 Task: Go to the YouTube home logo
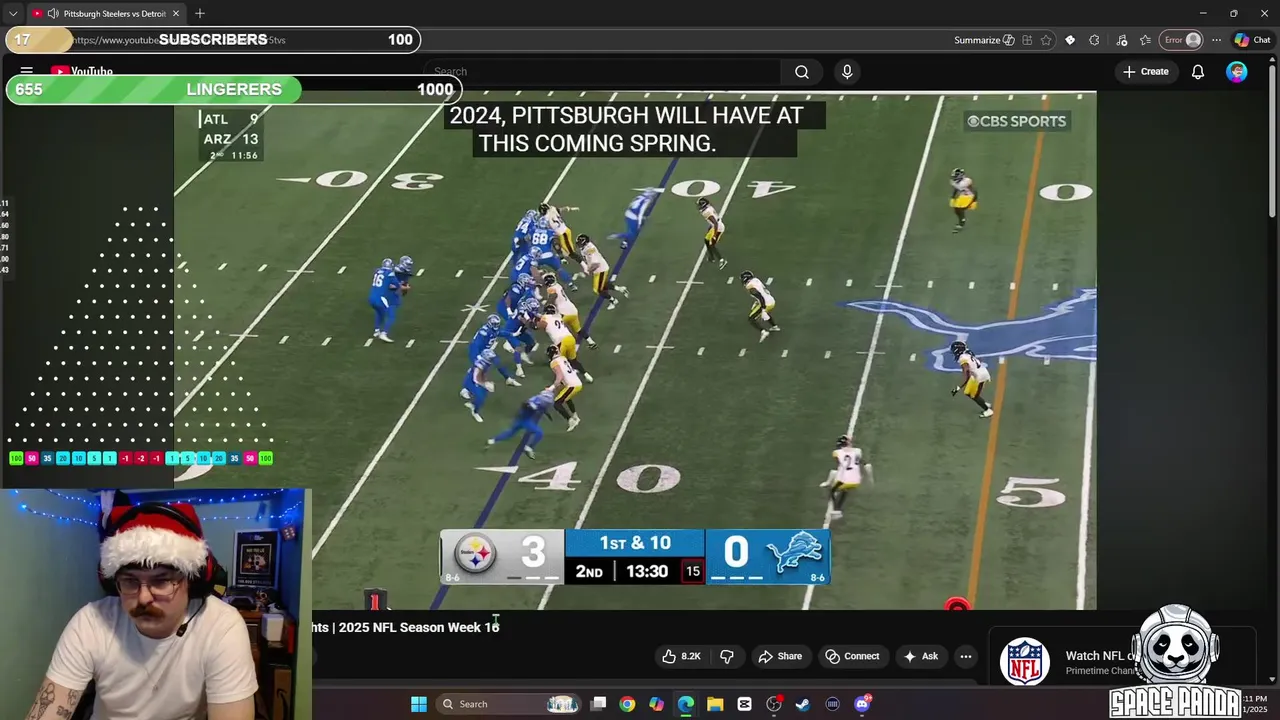click(82, 71)
